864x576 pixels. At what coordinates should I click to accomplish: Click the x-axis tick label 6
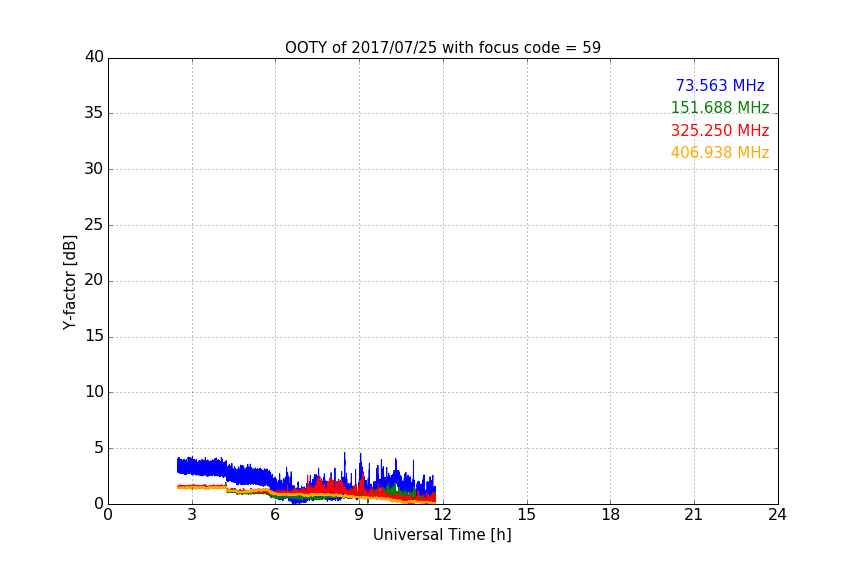coord(275,515)
